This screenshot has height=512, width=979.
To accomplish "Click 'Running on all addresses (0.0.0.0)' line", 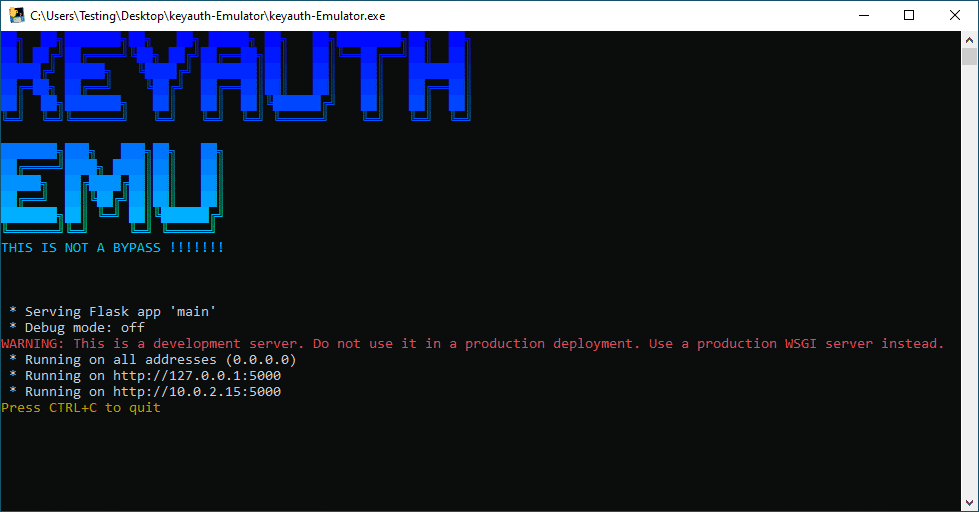I will click(152, 360).
